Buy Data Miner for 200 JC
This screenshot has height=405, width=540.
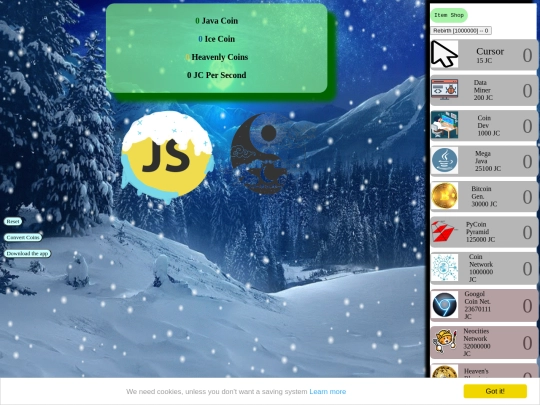tap(484, 90)
